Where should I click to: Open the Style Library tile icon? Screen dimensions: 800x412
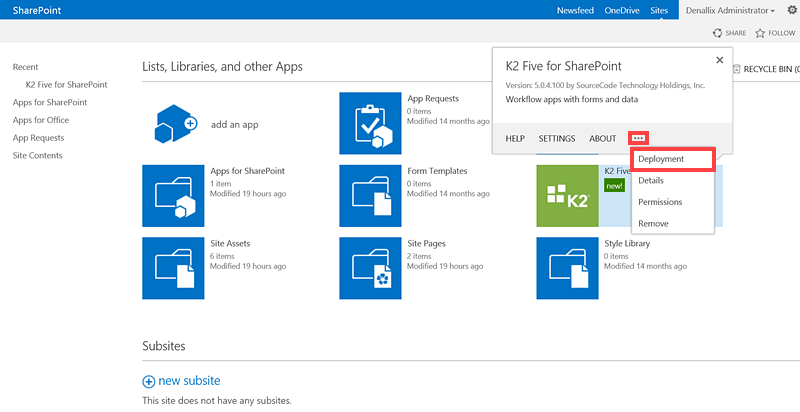567,268
